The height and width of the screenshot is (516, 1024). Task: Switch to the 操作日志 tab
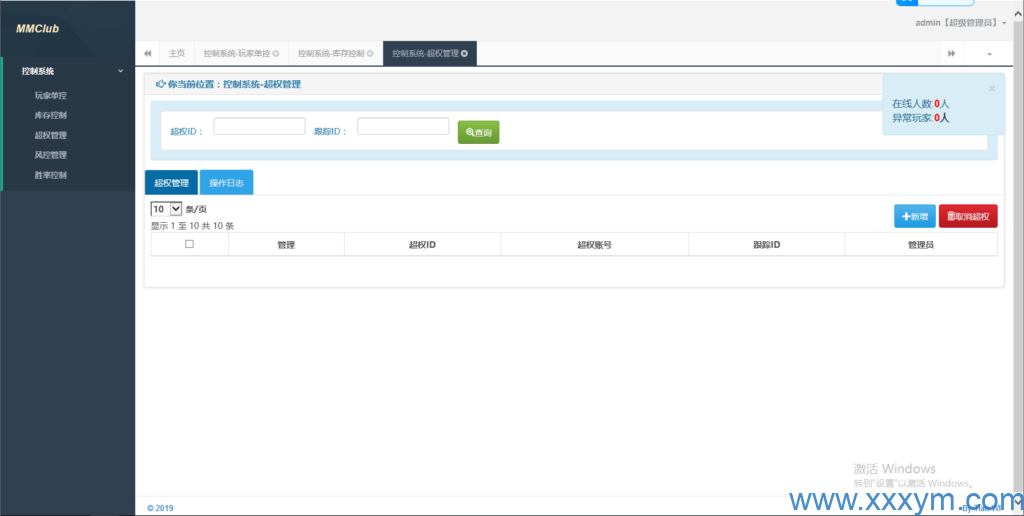226,183
